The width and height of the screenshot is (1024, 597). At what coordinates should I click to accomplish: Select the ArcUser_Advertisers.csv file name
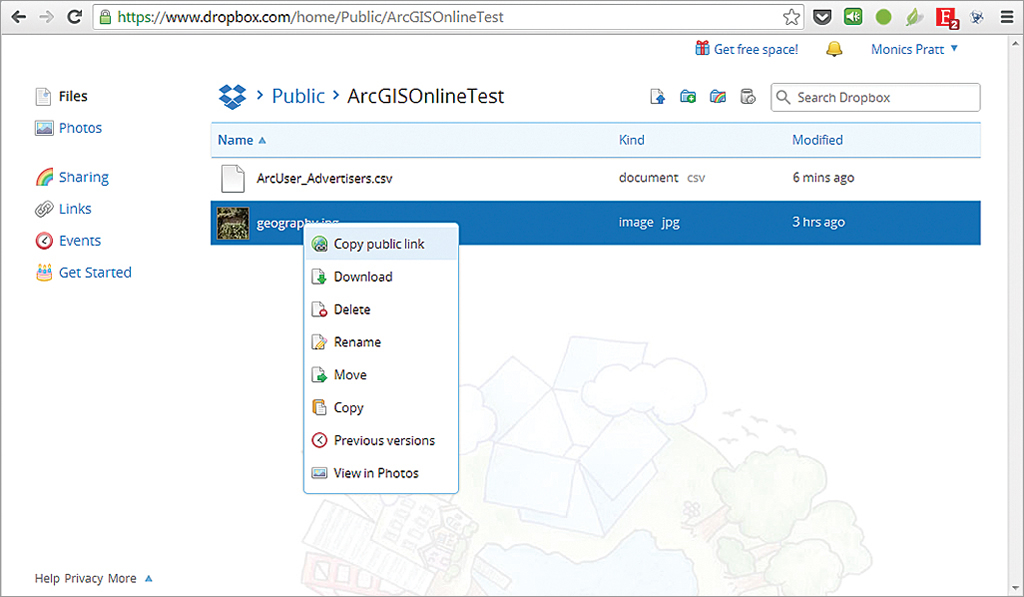(324, 178)
